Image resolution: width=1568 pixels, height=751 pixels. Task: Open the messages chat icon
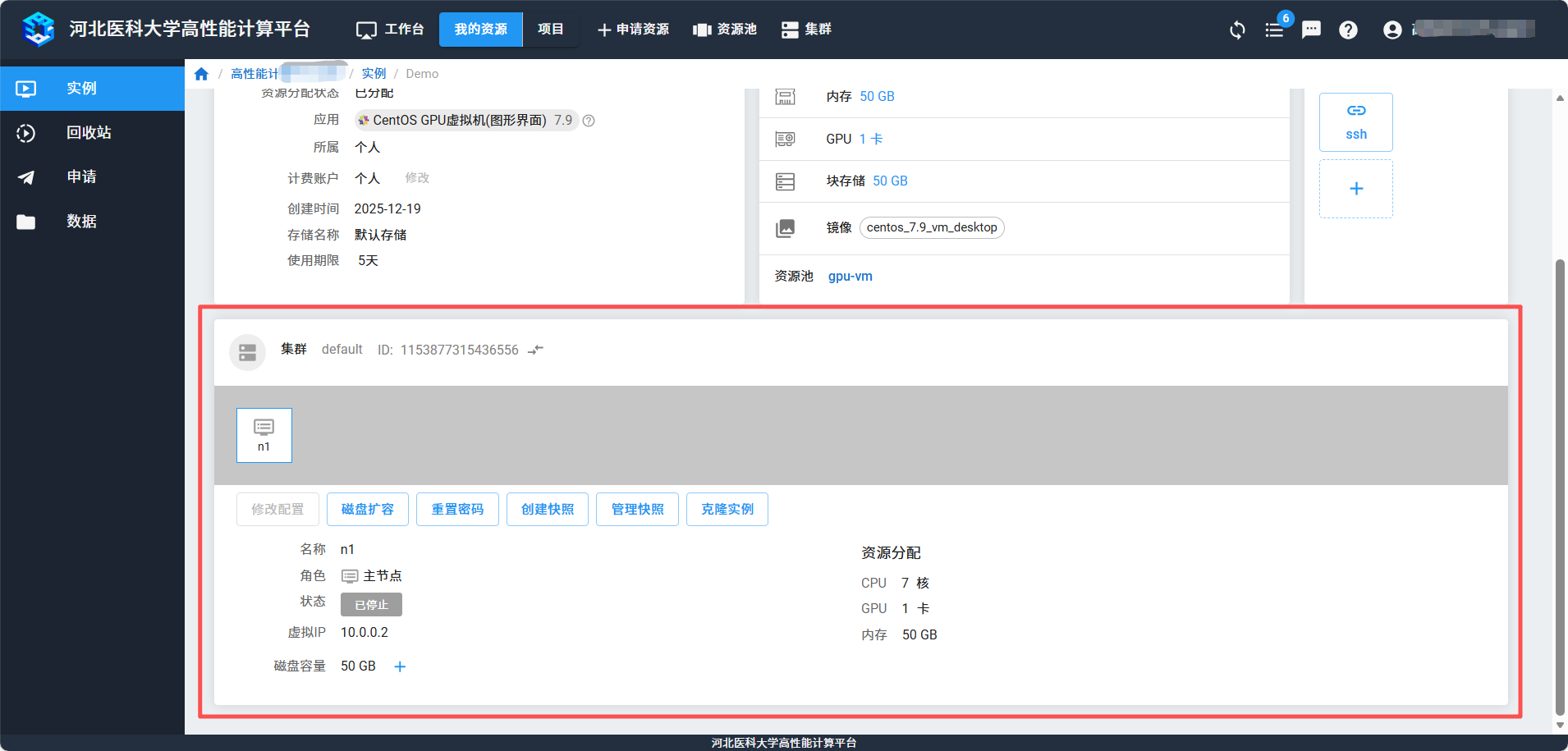(x=1311, y=30)
